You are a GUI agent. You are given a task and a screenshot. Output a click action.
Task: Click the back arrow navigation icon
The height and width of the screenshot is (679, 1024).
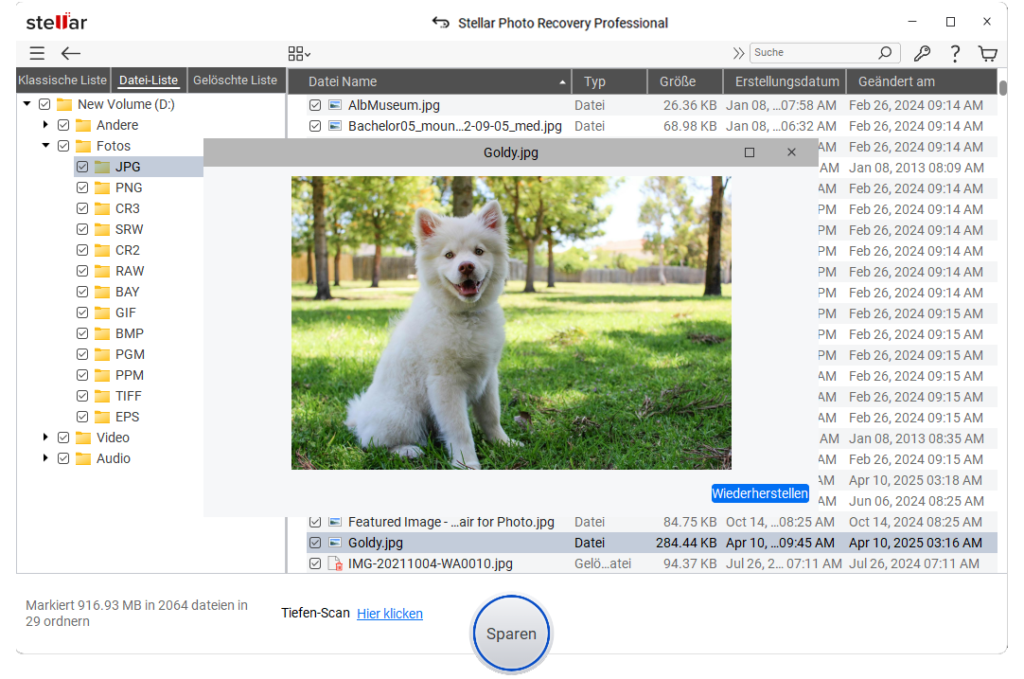click(69, 53)
